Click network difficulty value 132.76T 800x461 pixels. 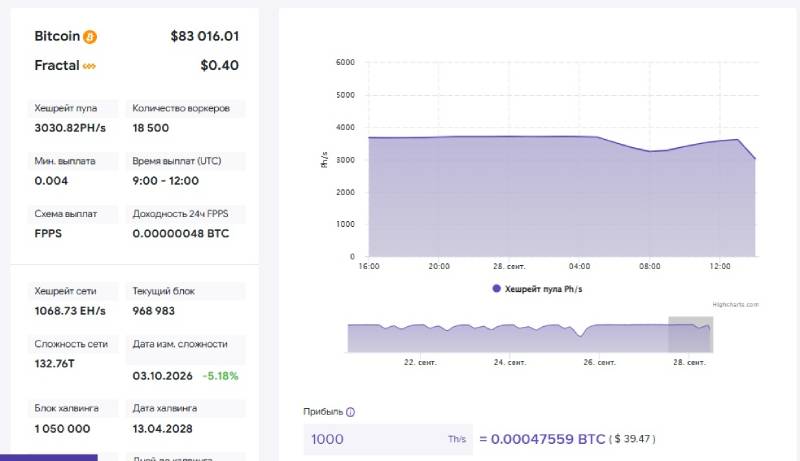(55, 364)
